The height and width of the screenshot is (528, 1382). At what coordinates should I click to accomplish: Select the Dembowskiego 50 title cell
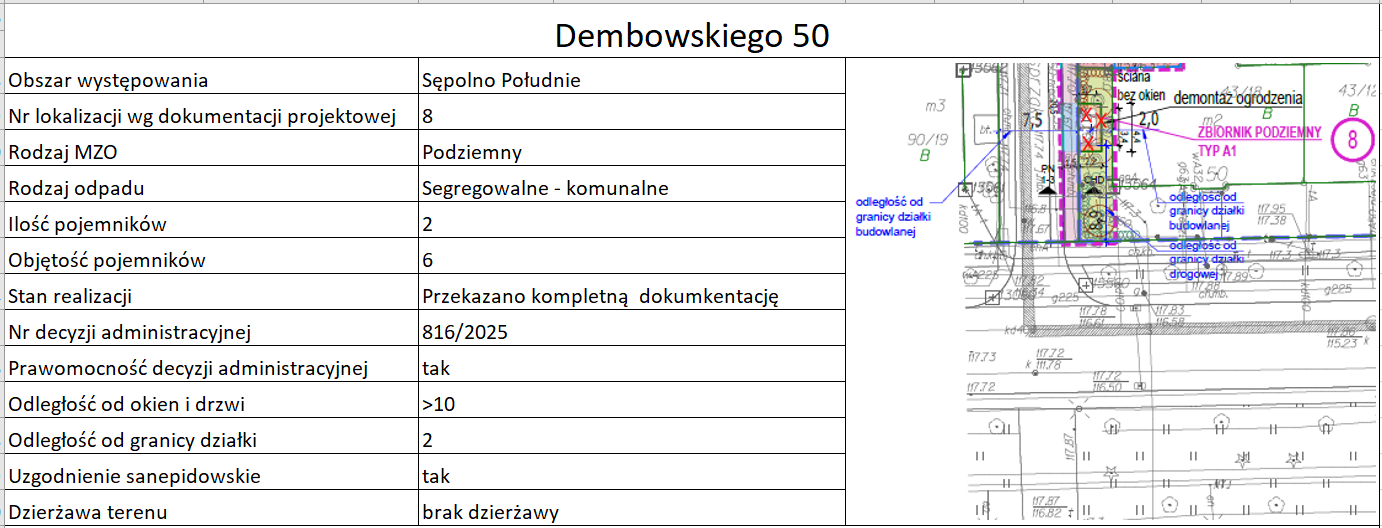(691, 36)
